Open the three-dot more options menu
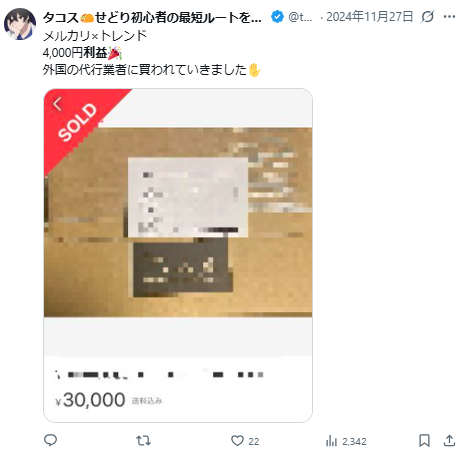The height and width of the screenshot is (455, 467). [449, 16]
